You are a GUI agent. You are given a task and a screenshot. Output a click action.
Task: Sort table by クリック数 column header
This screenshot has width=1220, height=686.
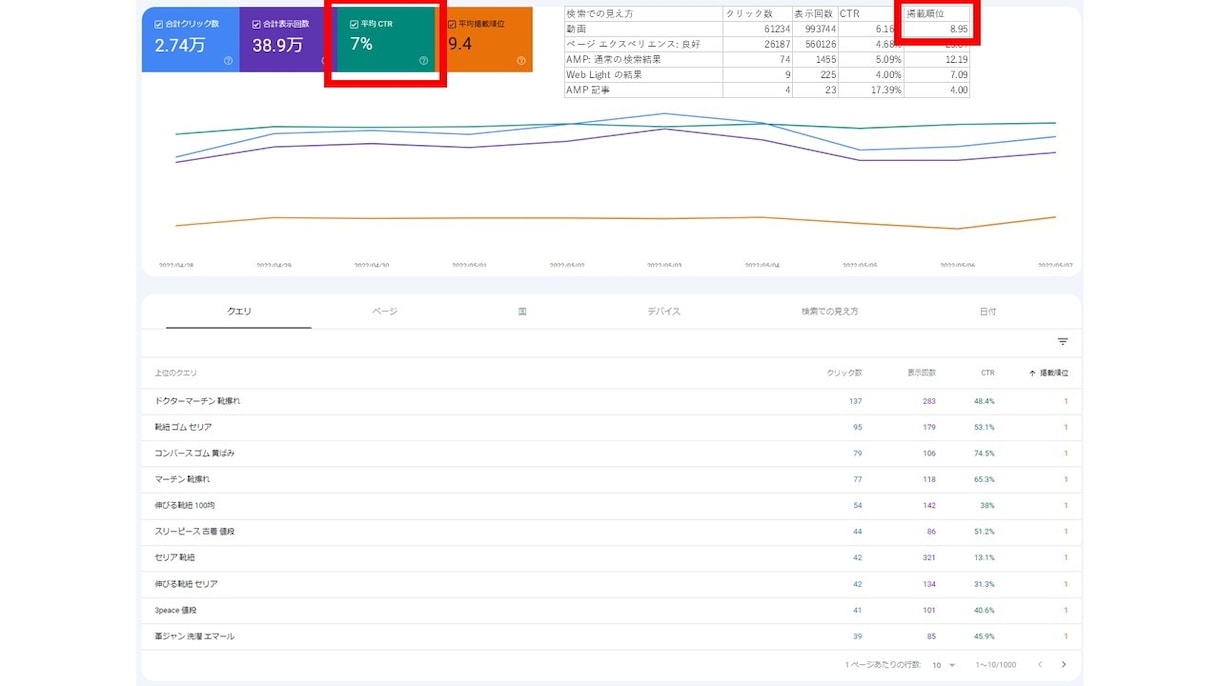[844, 373]
